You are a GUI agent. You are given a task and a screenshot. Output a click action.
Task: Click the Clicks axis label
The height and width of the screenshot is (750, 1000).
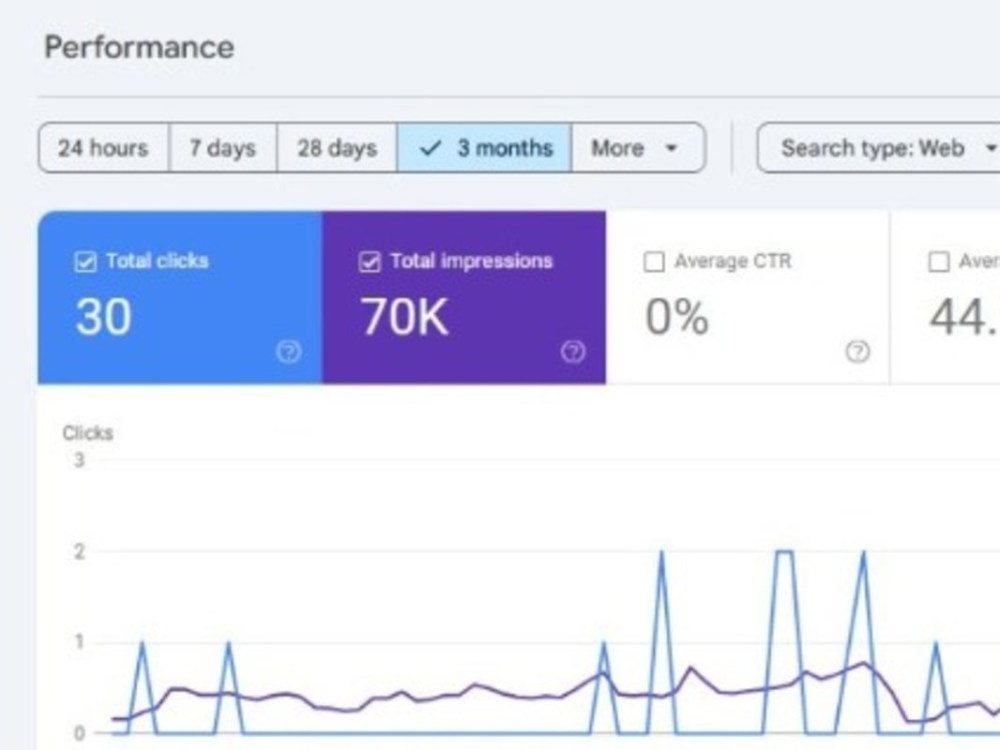[x=88, y=433]
